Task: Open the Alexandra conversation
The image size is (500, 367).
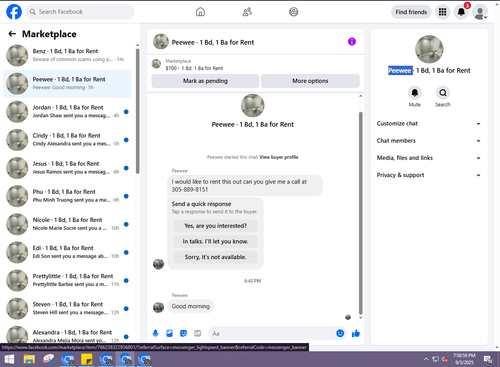Action: [x=67, y=335]
